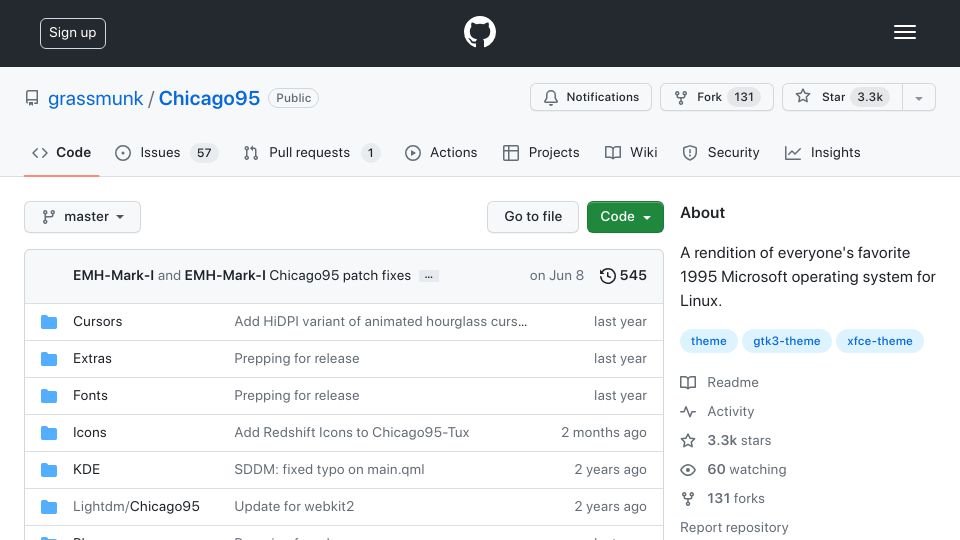The height and width of the screenshot is (540, 960).
Task: Click the Cursors folder icon
Action: pos(49,321)
